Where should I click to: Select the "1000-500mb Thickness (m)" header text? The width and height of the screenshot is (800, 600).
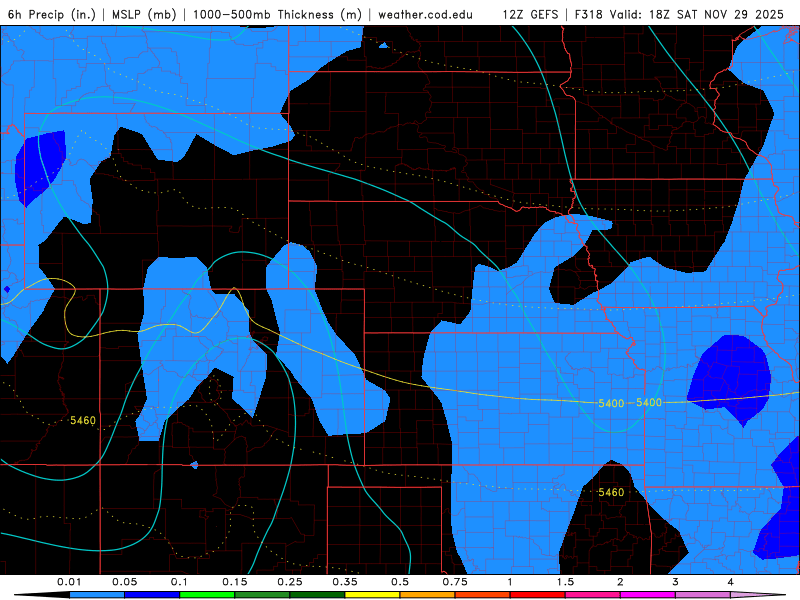[x=277, y=14]
